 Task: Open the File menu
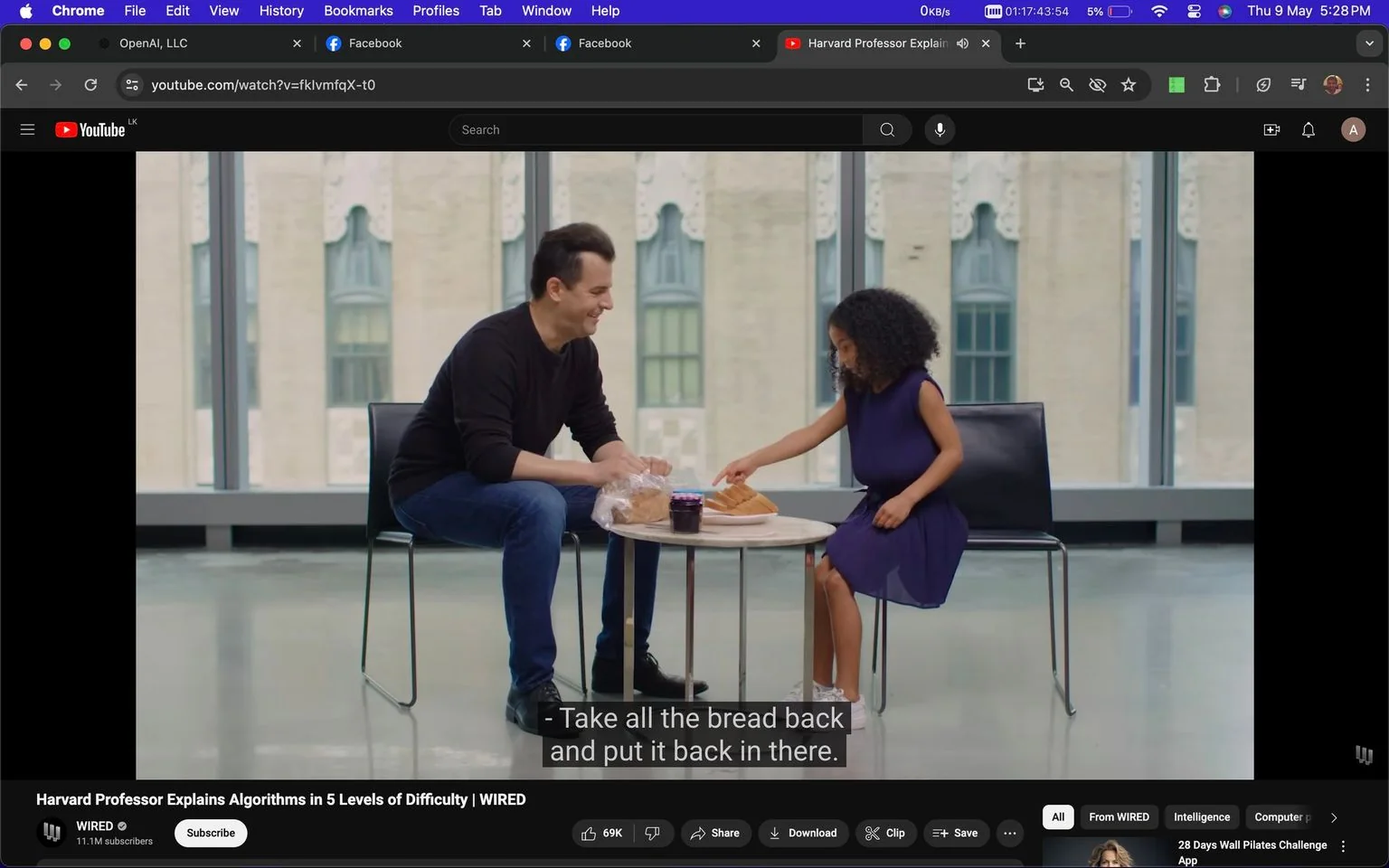coord(135,11)
